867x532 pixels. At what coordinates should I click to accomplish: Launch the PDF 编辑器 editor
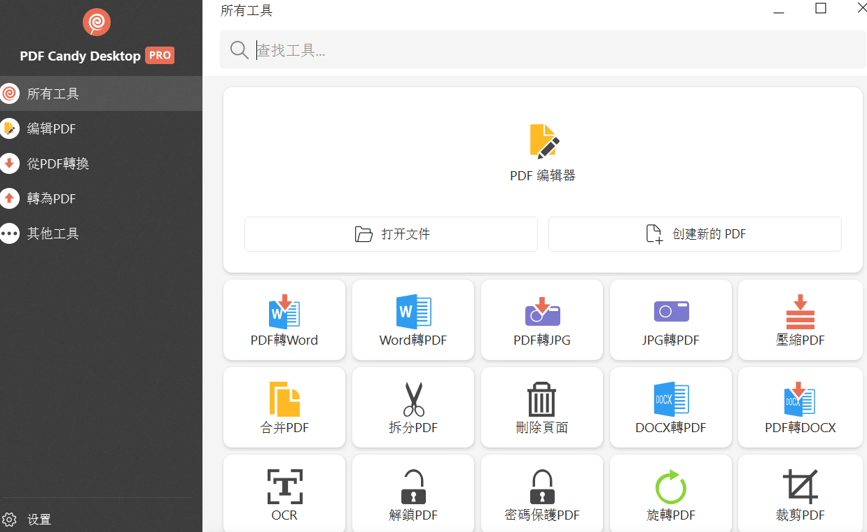tap(543, 153)
